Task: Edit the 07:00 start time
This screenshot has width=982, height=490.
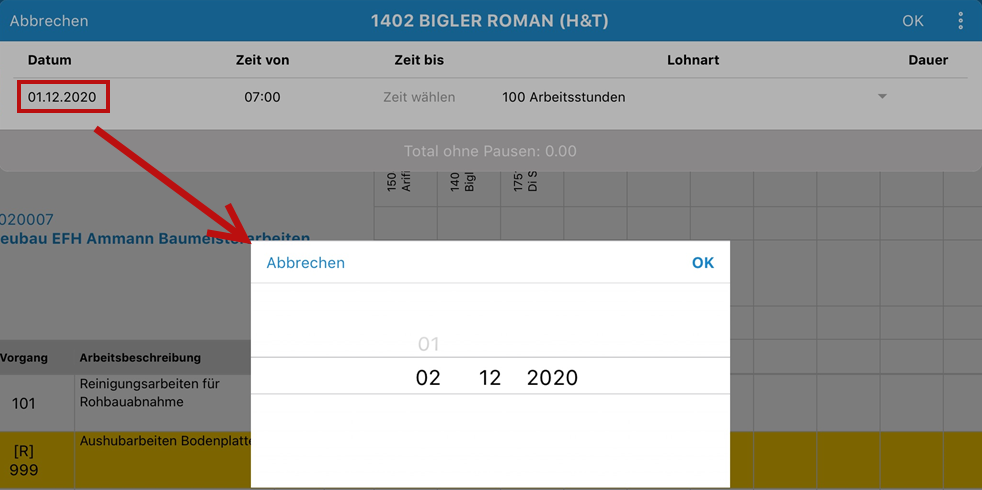Action: click(262, 97)
